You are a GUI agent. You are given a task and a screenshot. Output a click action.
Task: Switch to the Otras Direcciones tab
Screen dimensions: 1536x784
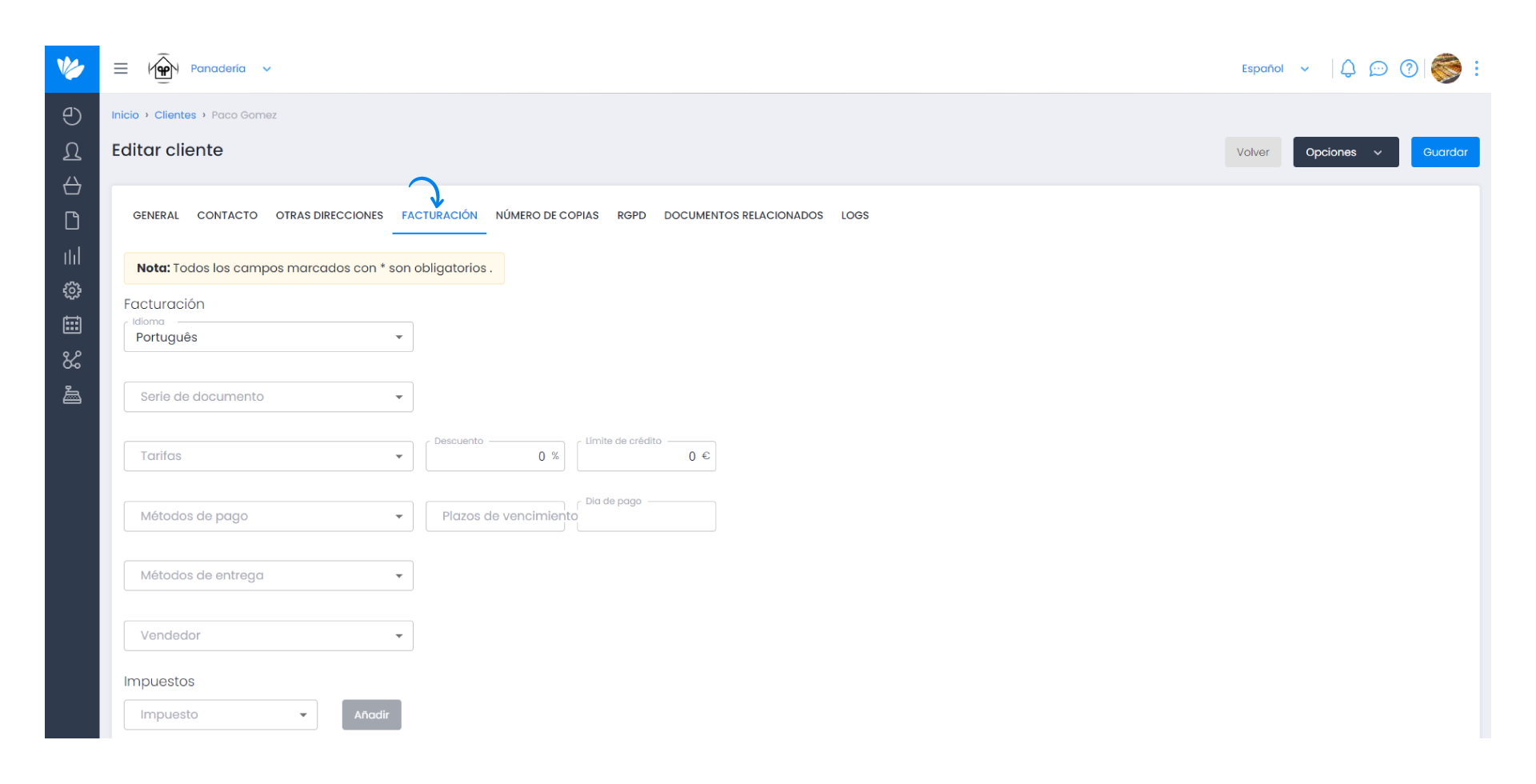coord(330,215)
